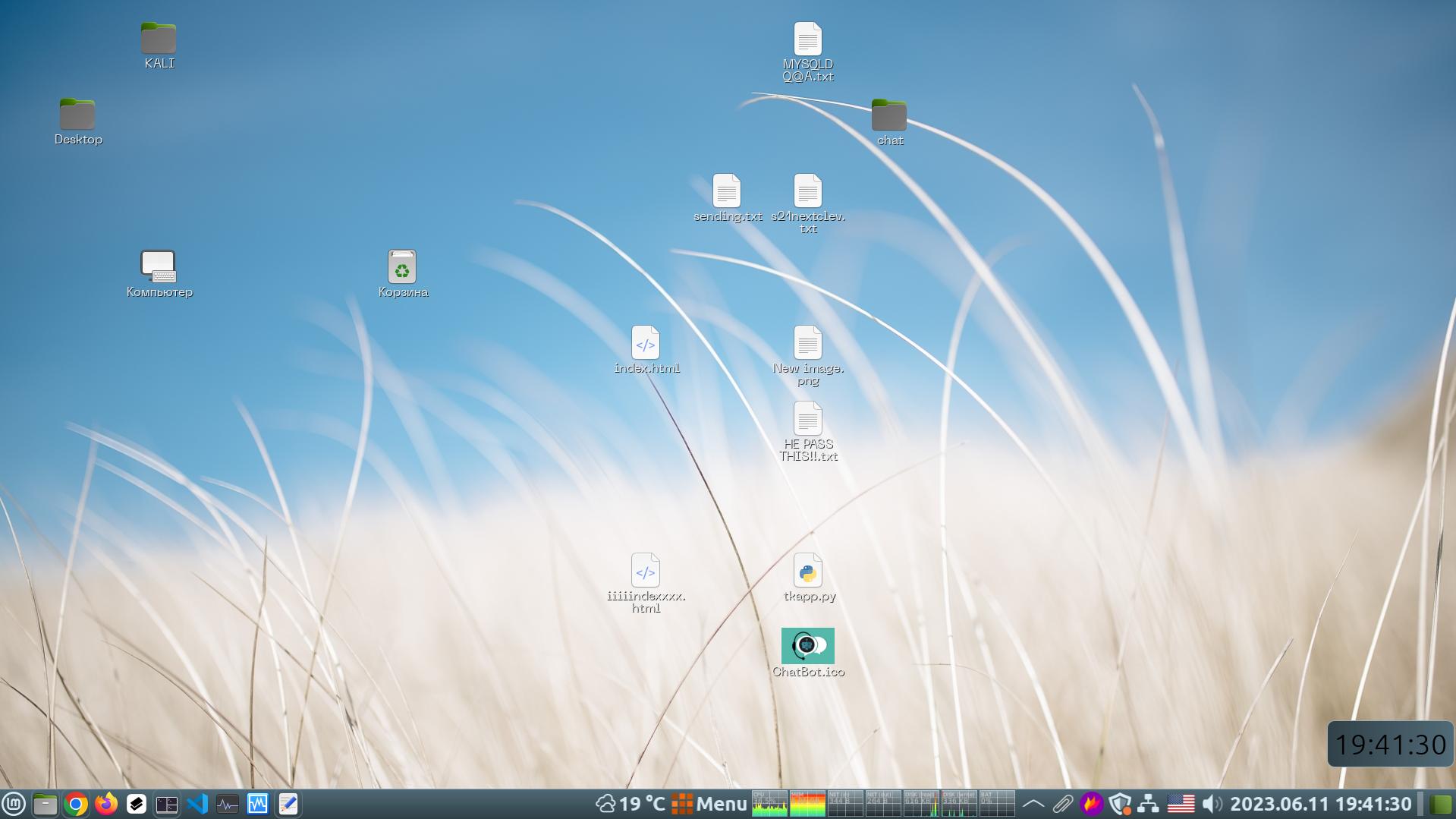Open the panel calendar clock 2023.06.11

[1321, 804]
